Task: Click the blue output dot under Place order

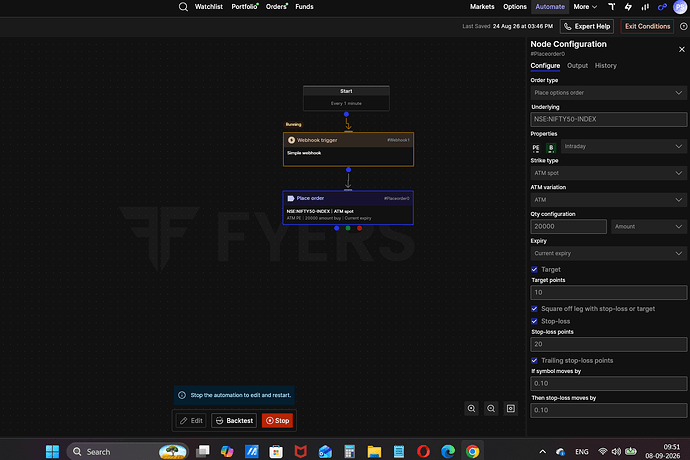Action: coord(337,228)
